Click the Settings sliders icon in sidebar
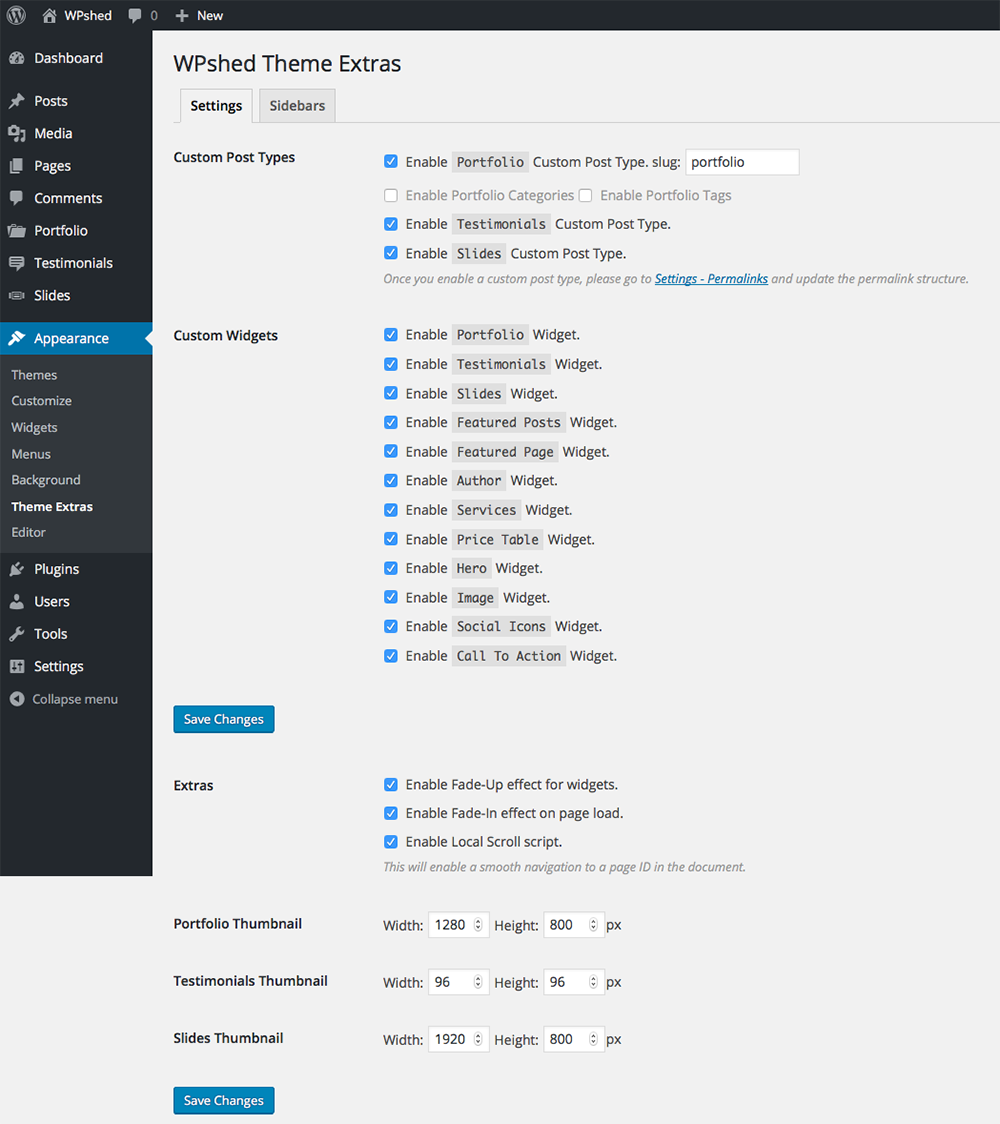The image size is (1000, 1124). coord(16,666)
